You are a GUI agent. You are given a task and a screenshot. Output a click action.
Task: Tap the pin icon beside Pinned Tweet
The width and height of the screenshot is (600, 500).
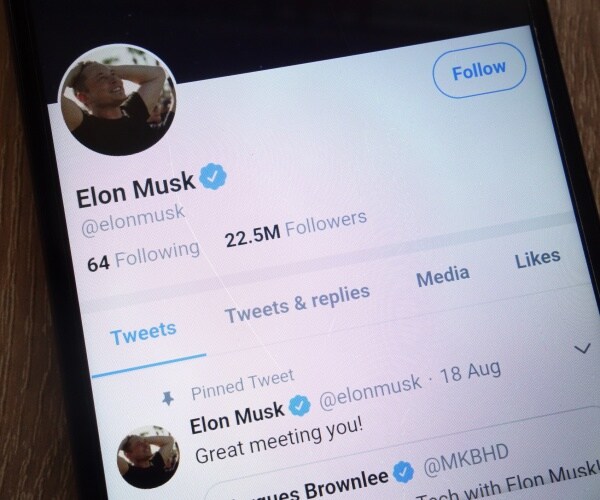tap(168, 398)
